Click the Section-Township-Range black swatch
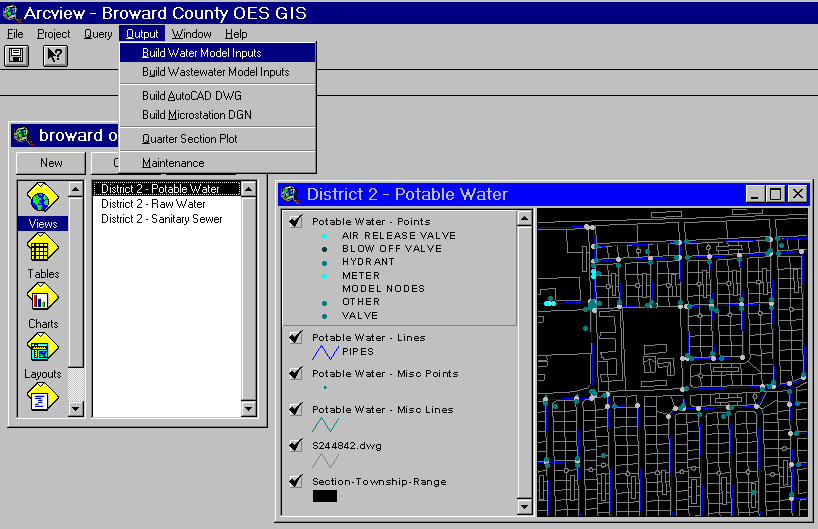The height and width of the screenshot is (529, 818). [x=325, y=496]
